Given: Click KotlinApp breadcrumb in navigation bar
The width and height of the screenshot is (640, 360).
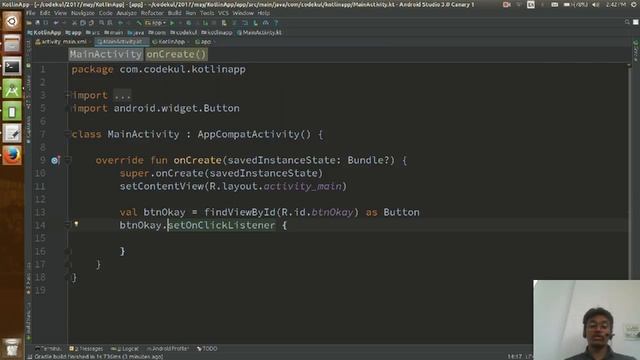Looking at the screenshot, I should [x=44, y=33].
